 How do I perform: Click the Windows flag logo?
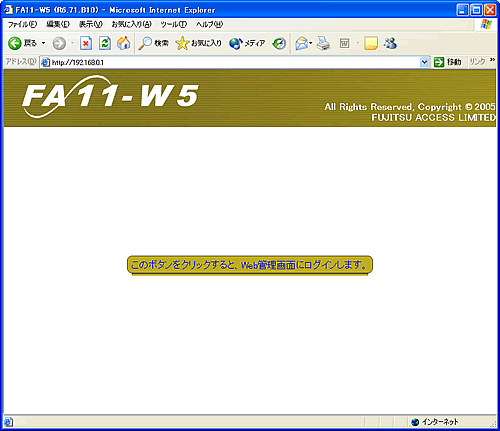coord(486,24)
